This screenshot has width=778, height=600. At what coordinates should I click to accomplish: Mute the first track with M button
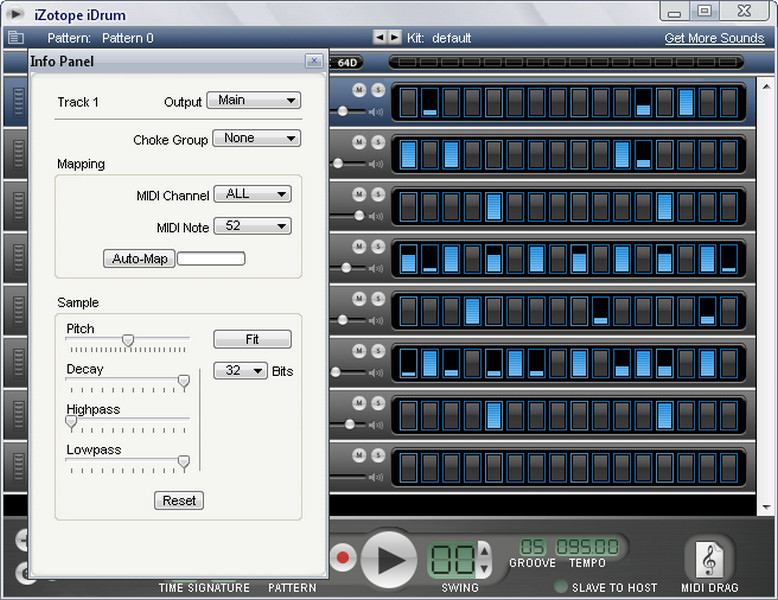(x=360, y=90)
